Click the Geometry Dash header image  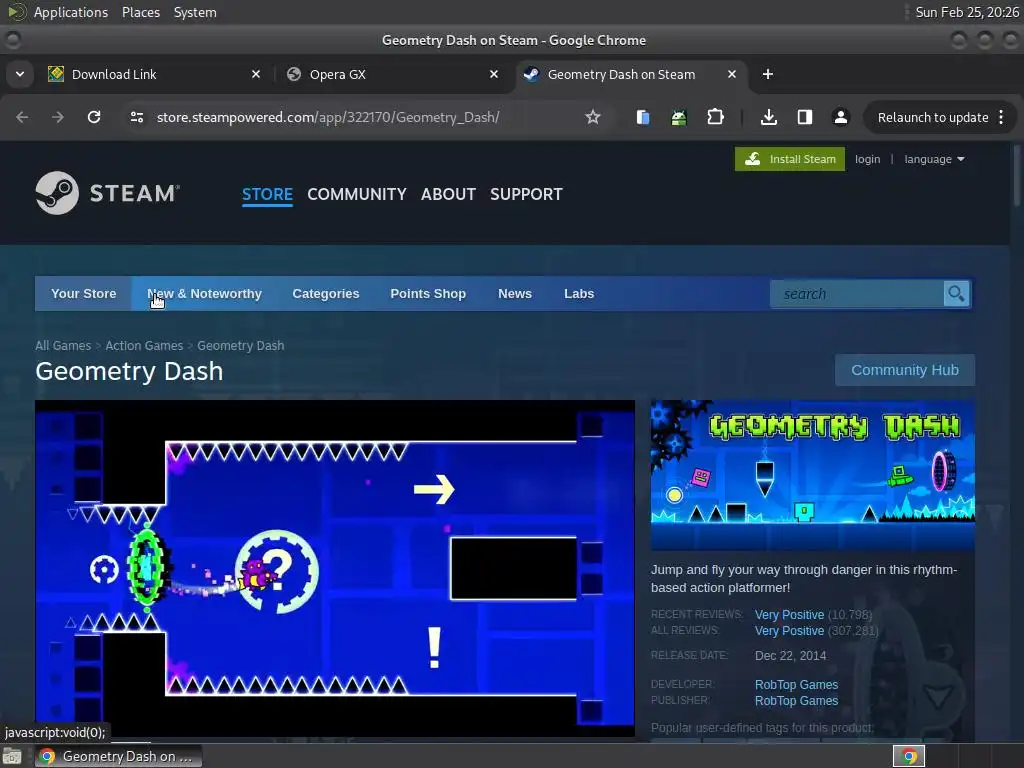point(812,475)
